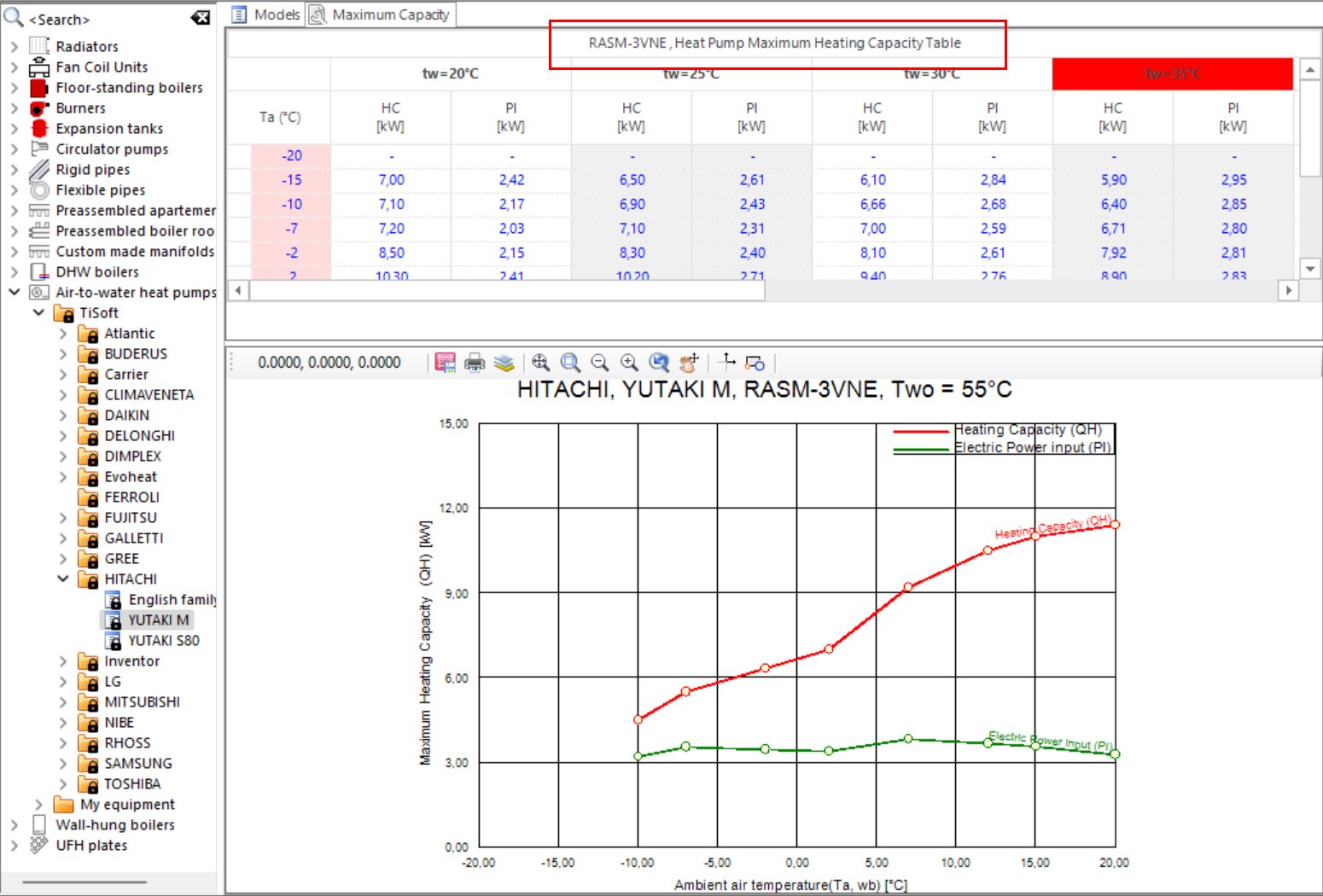Expand the DAIKIN brand folder

coord(62,416)
